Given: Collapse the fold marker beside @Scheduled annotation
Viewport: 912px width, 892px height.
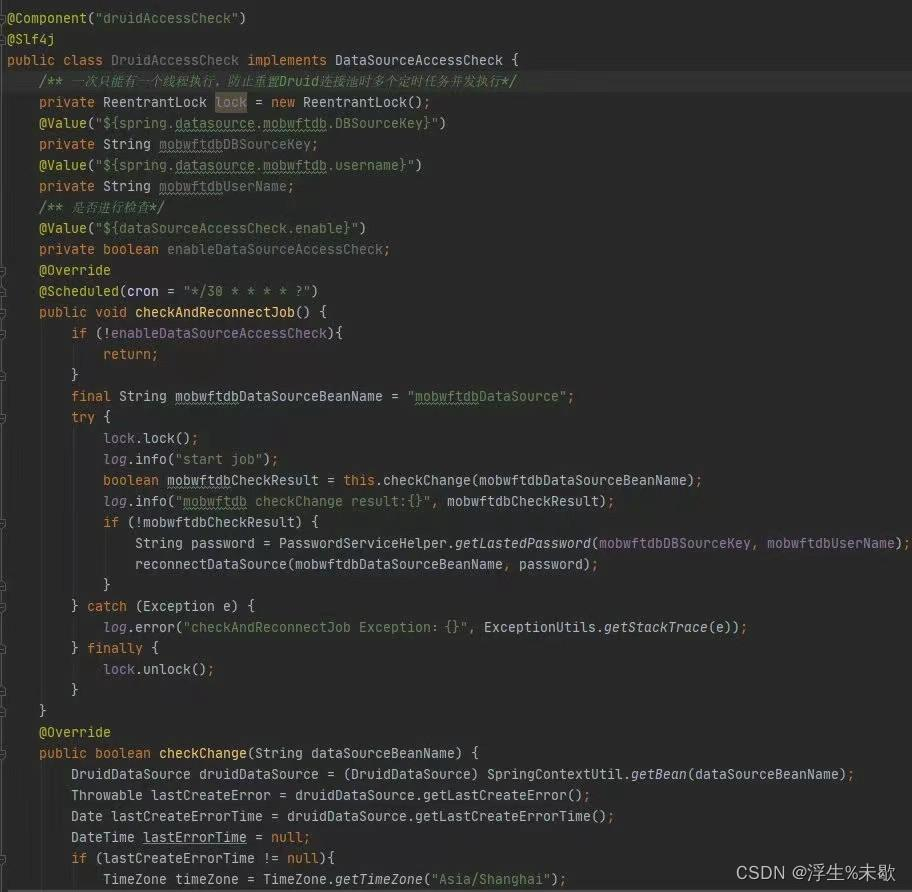Looking at the screenshot, I should coord(2,291).
